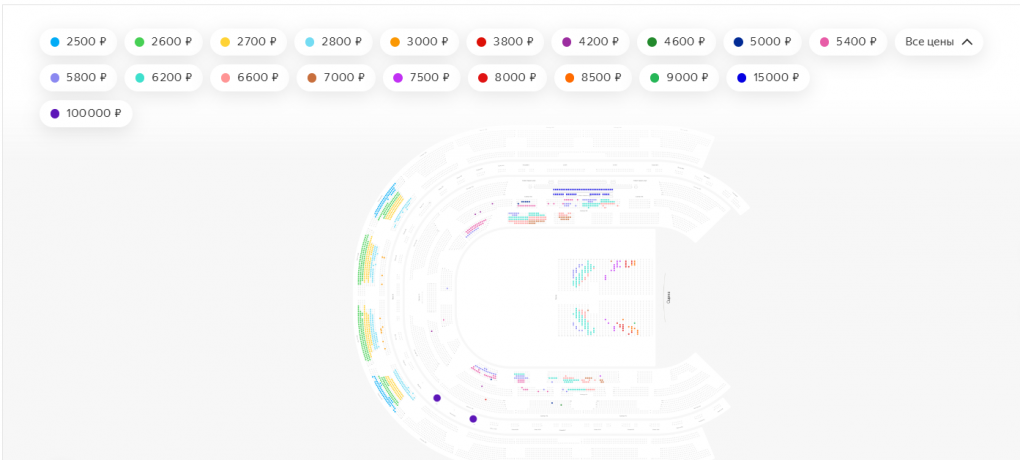Filter seats at 8500 ₽
This screenshot has height=460, width=1020.
tap(589, 78)
